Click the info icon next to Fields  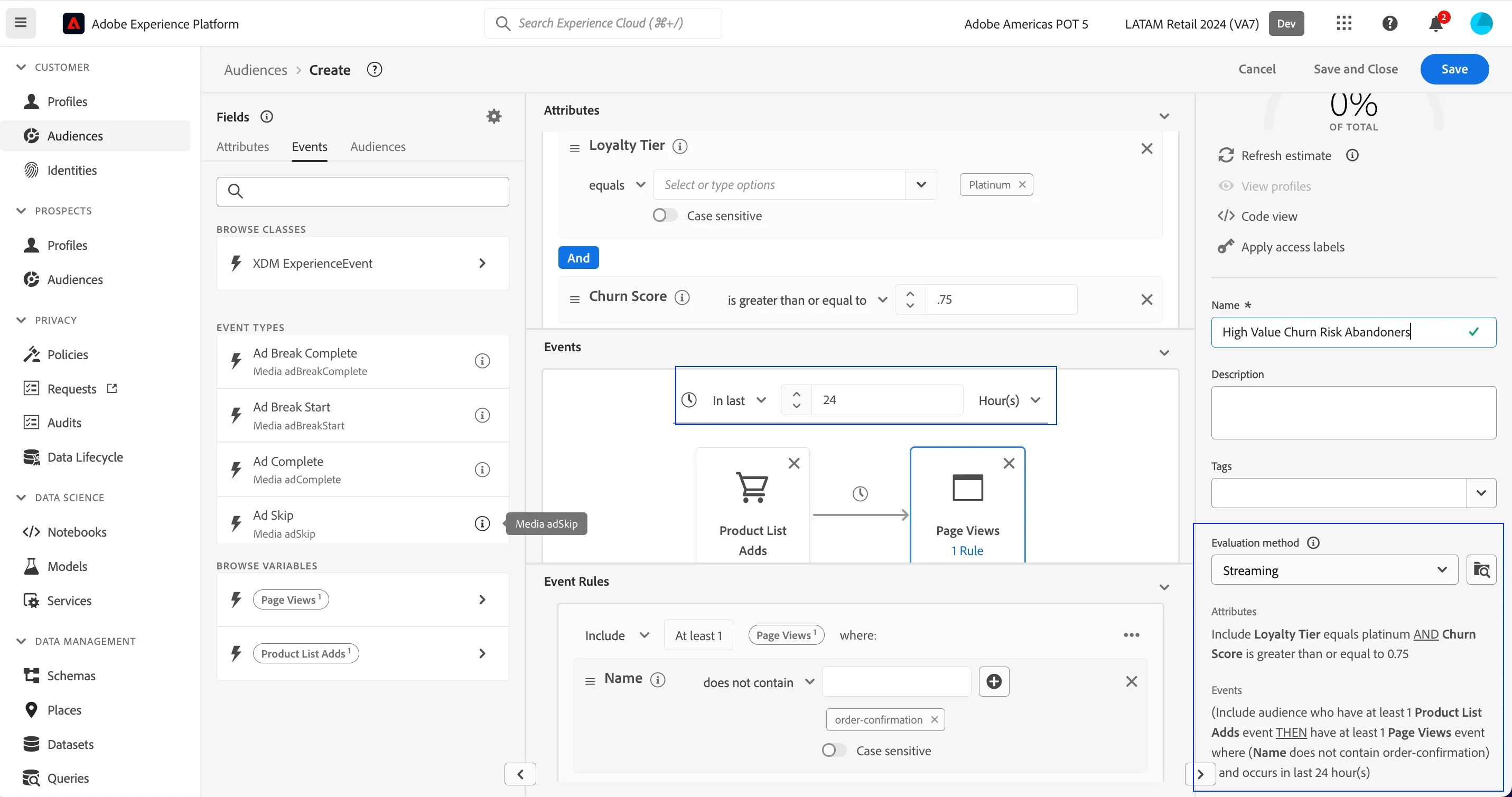(x=266, y=117)
